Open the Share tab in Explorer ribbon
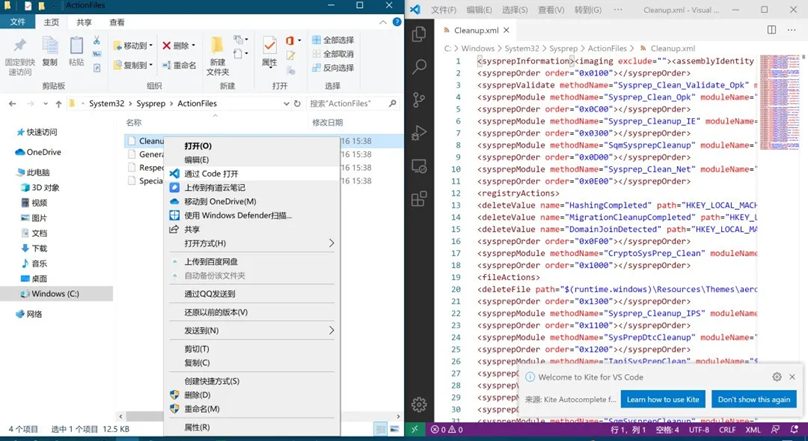This screenshot has height=441, width=808. click(83, 22)
